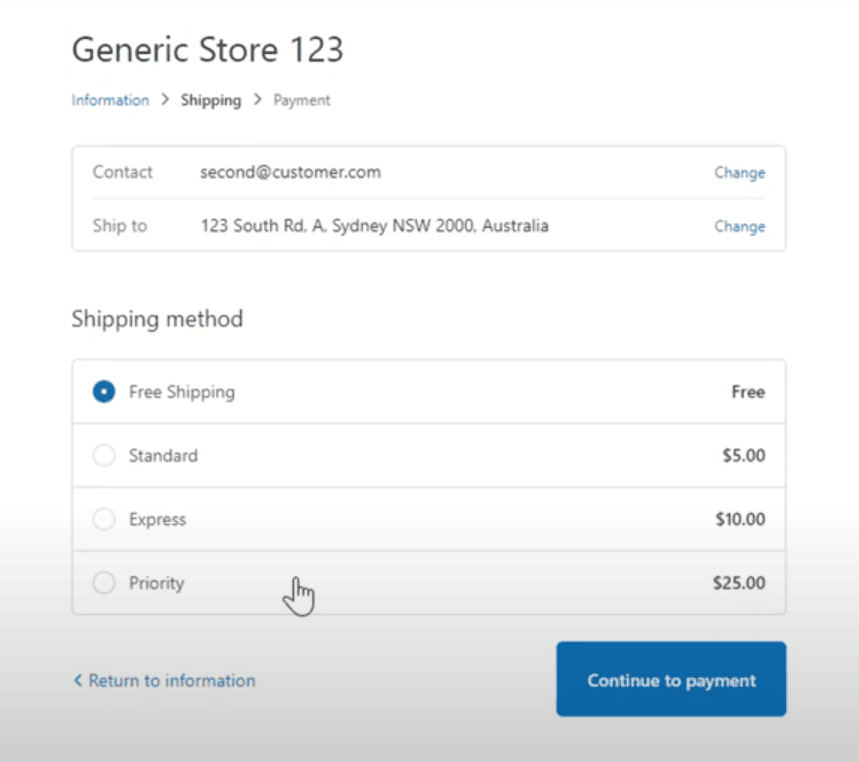Select the Free Shipping radio button

point(103,392)
